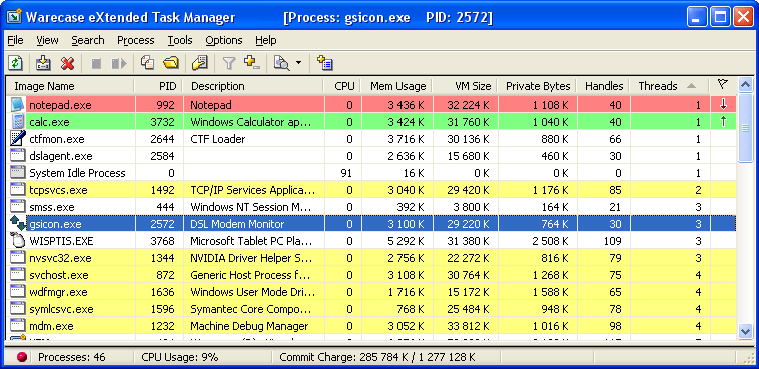Image resolution: width=759 pixels, height=369 pixels.
Task: Sort by the Description column header
Action: [x=253, y=86]
